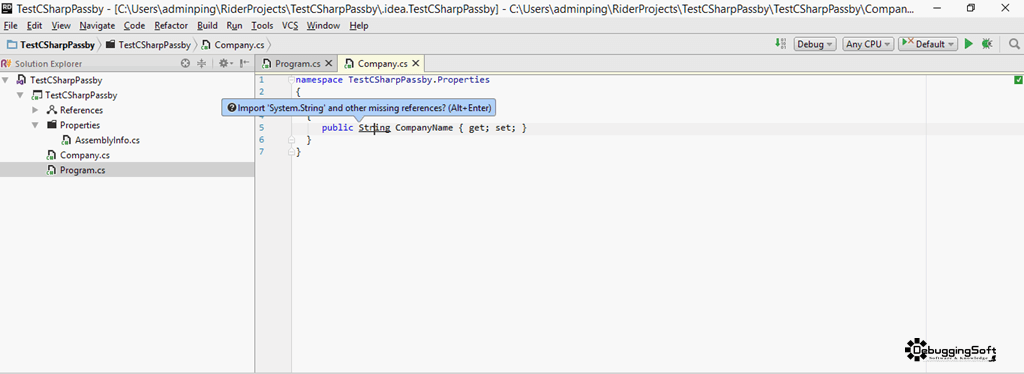Close the Program.cs editor tab
Image resolution: width=1024 pixels, height=374 pixels.
tap(328, 63)
